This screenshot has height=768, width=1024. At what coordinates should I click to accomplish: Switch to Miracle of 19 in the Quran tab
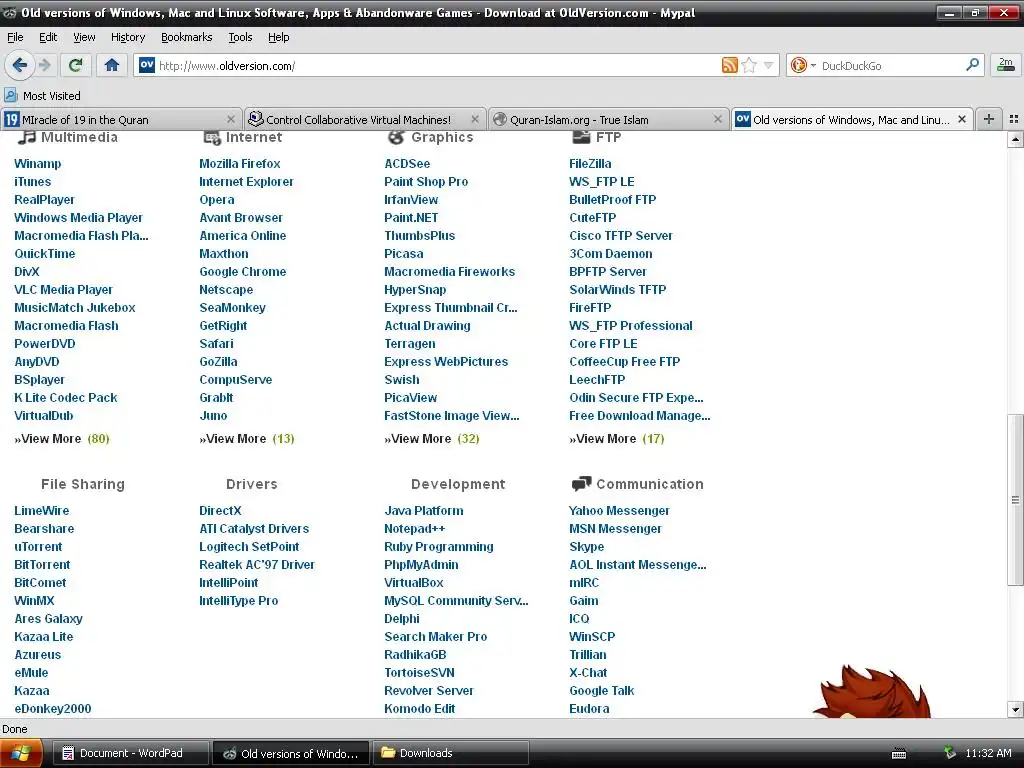(x=121, y=120)
